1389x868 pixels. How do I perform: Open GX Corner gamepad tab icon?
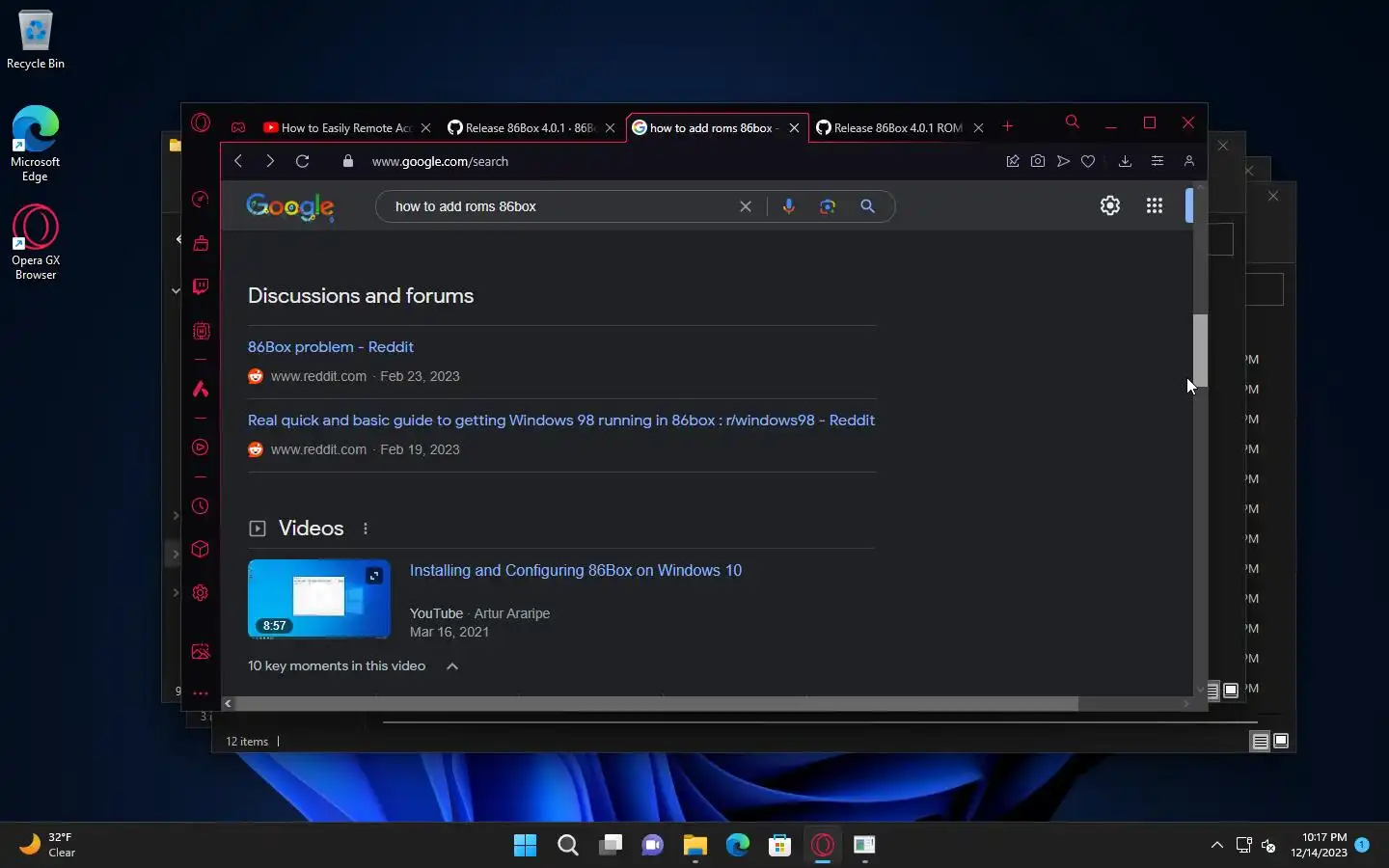(x=238, y=127)
